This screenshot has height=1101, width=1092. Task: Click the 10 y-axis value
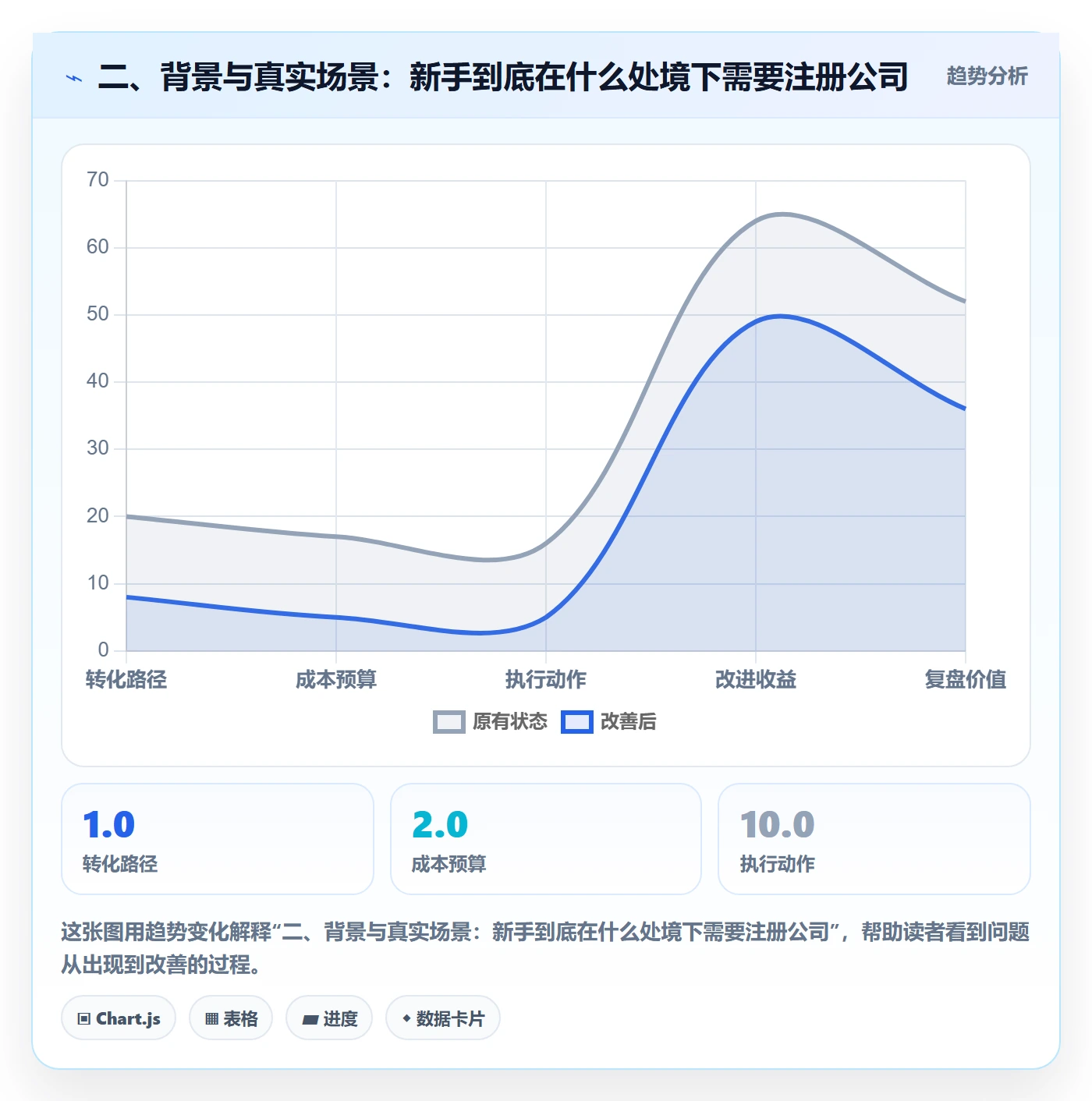click(x=97, y=583)
